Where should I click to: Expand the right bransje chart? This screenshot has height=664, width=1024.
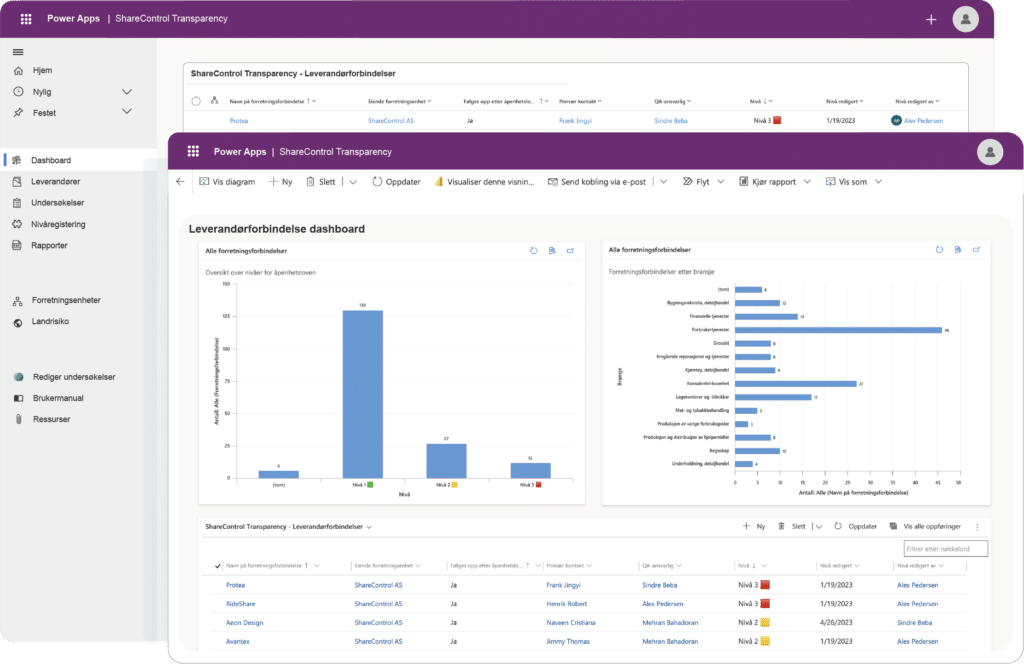click(976, 249)
